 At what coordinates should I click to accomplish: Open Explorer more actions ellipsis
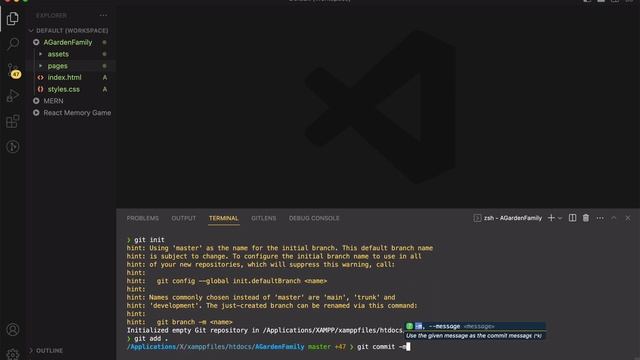[103, 16]
